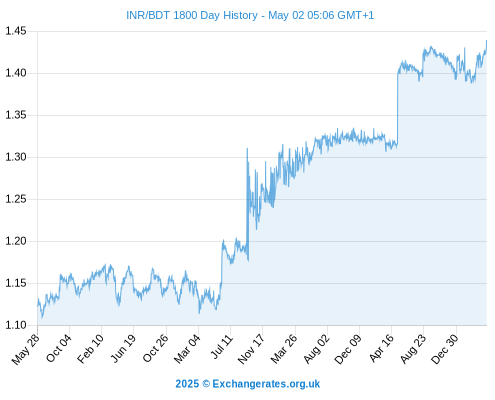Click the chart title INR/BDT 1800 Day History
Viewport: 495px width, 400px height.
coord(192,15)
